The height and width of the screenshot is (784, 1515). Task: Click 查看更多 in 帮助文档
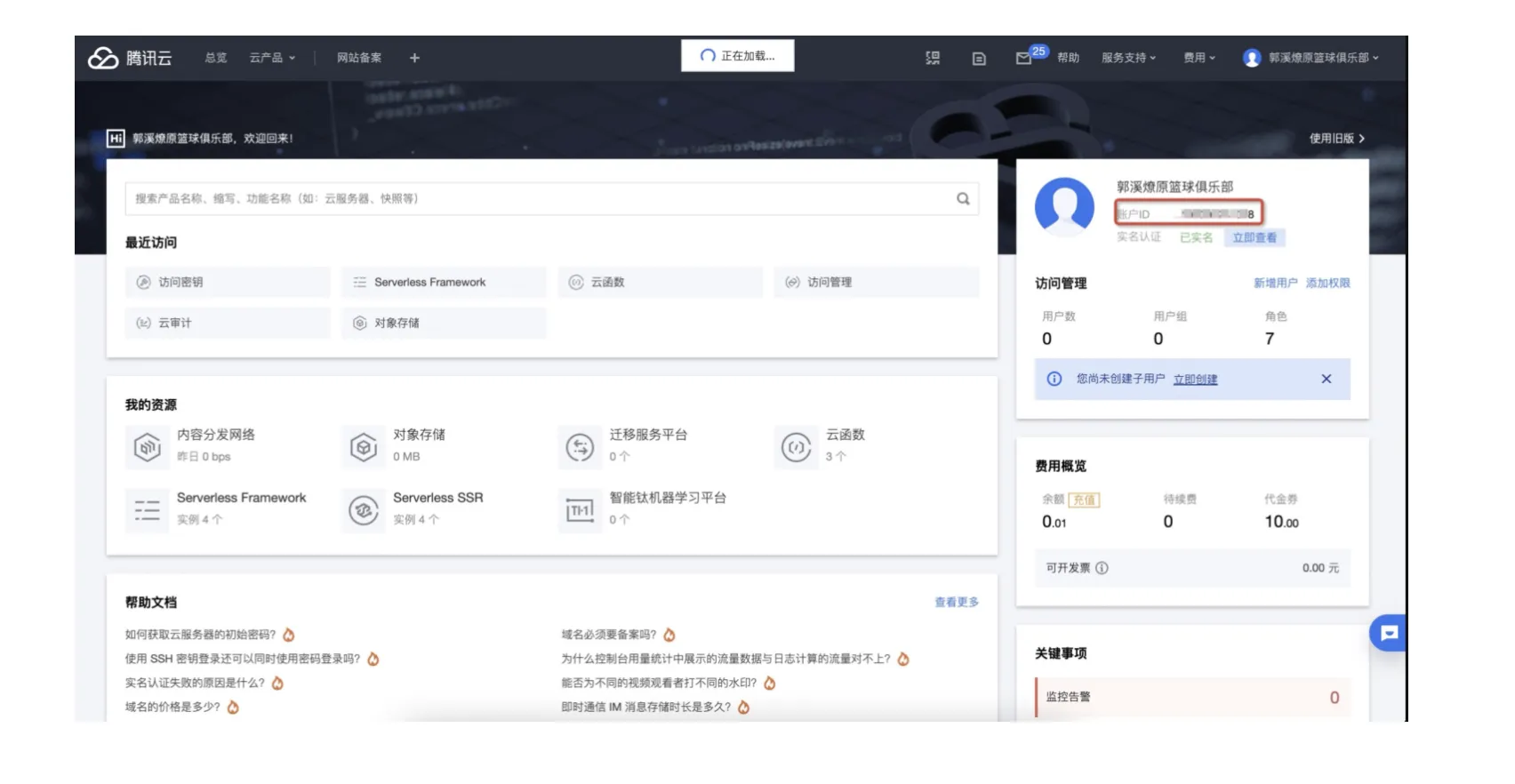click(x=957, y=602)
